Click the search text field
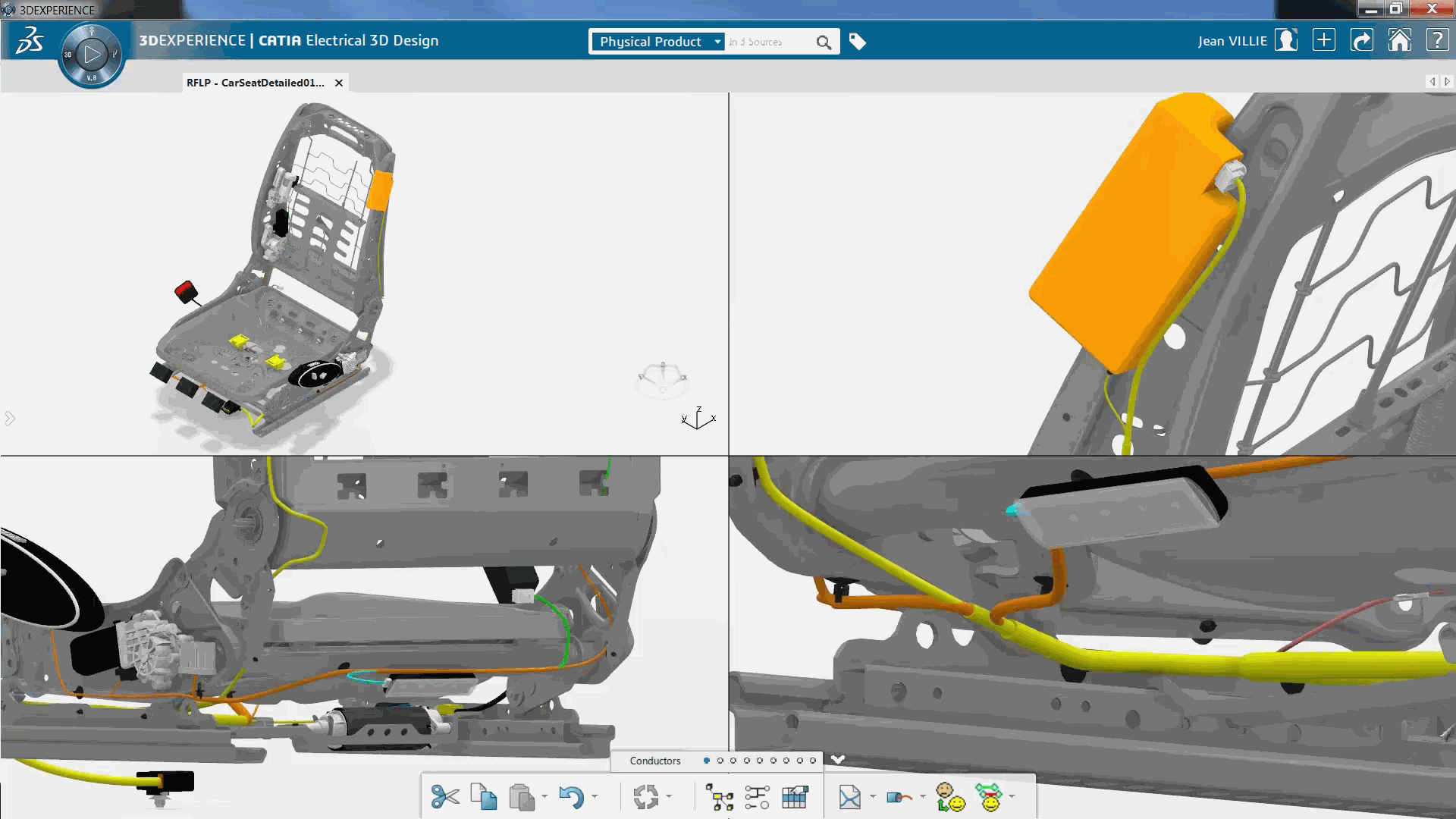This screenshot has height=819, width=1456. coord(770,42)
